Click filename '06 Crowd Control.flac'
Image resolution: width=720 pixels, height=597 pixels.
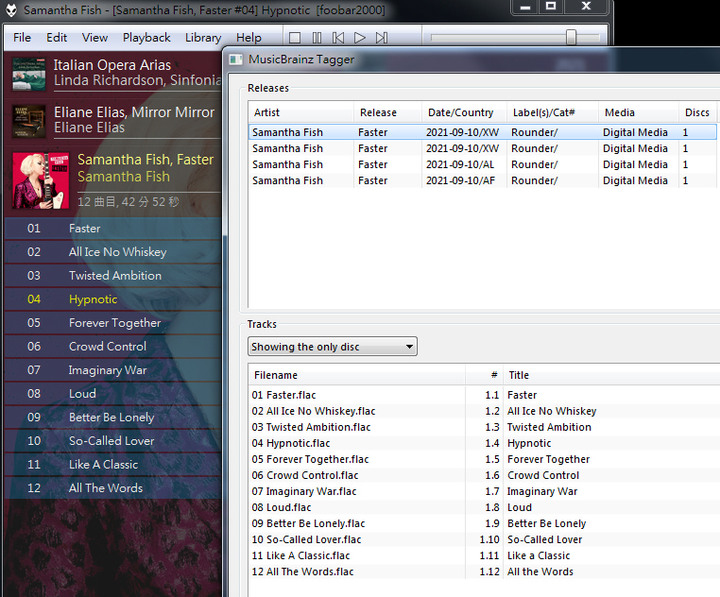(x=305, y=475)
